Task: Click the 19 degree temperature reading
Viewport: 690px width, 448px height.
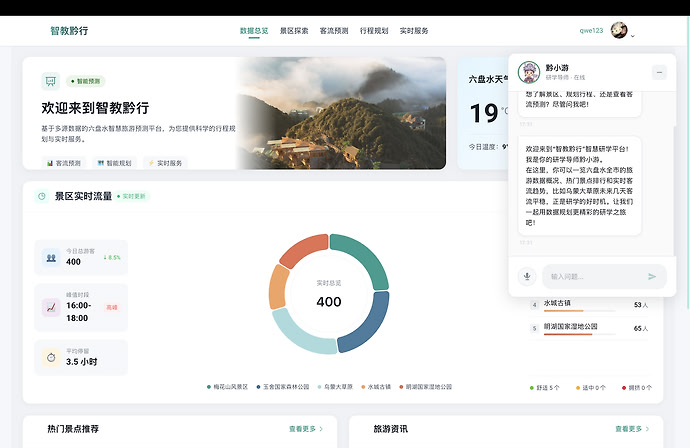Action: click(x=484, y=113)
